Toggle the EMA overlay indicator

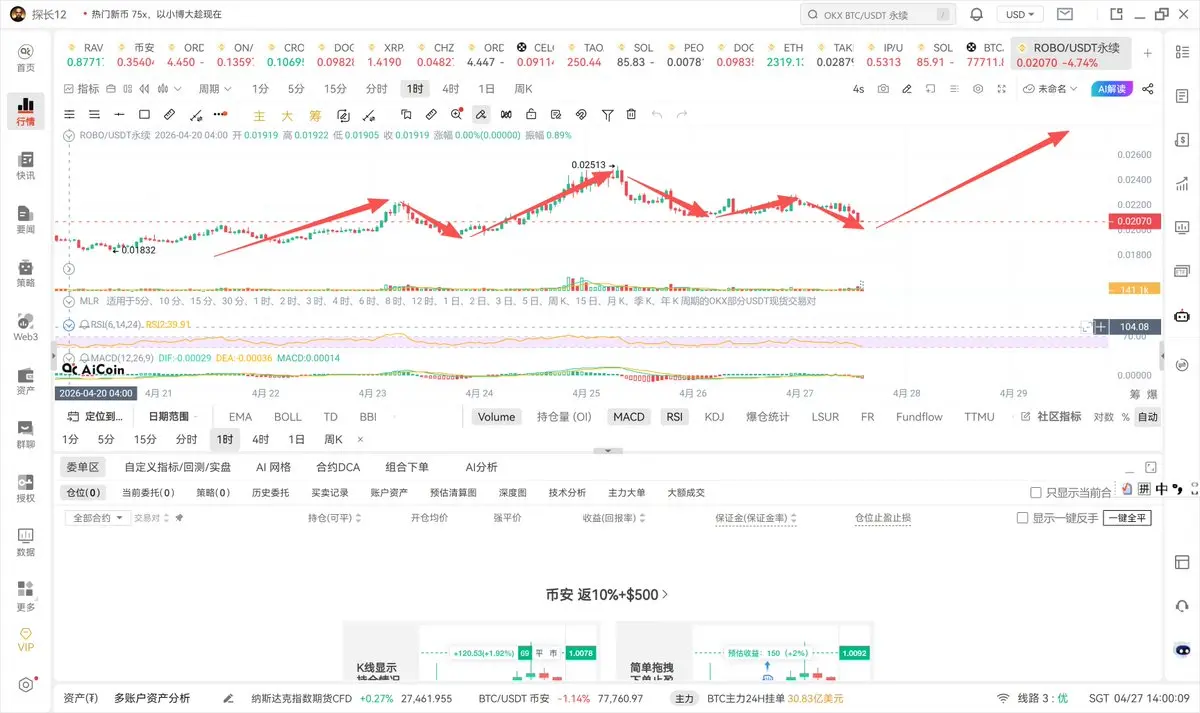[x=240, y=417]
